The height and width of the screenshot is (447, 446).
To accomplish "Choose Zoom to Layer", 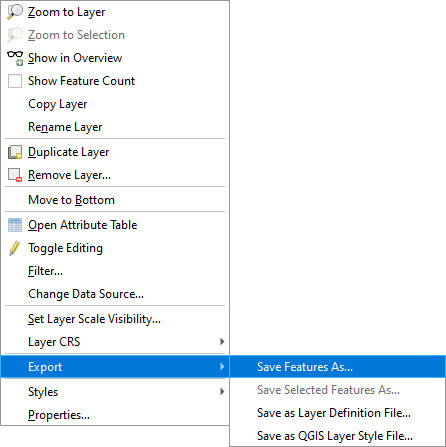I will click(x=115, y=12).
